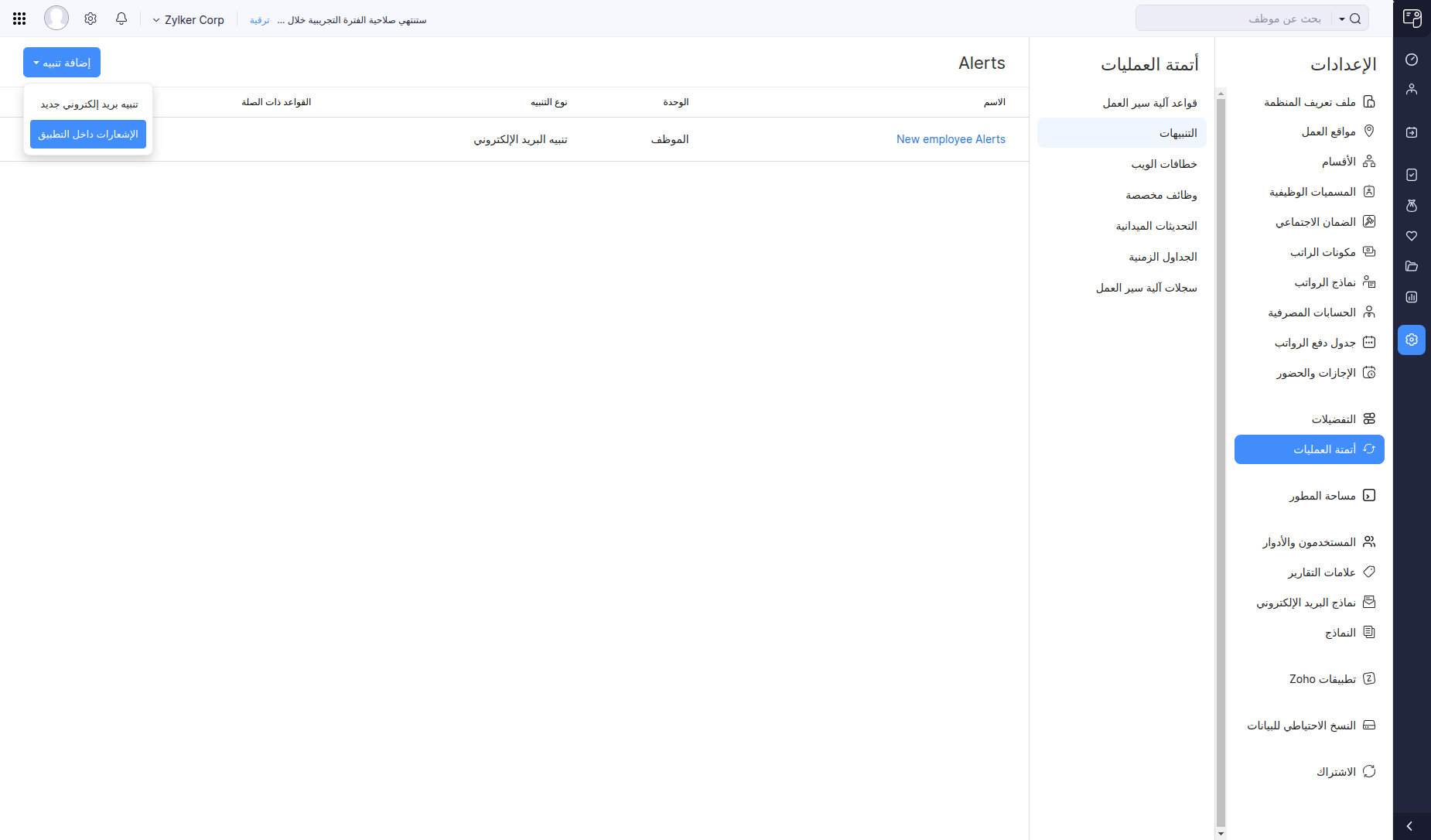Screen dimensions: 1431x840
Task: Open the documents folder icon in sidebar
Action: [x=1412, y=266]
